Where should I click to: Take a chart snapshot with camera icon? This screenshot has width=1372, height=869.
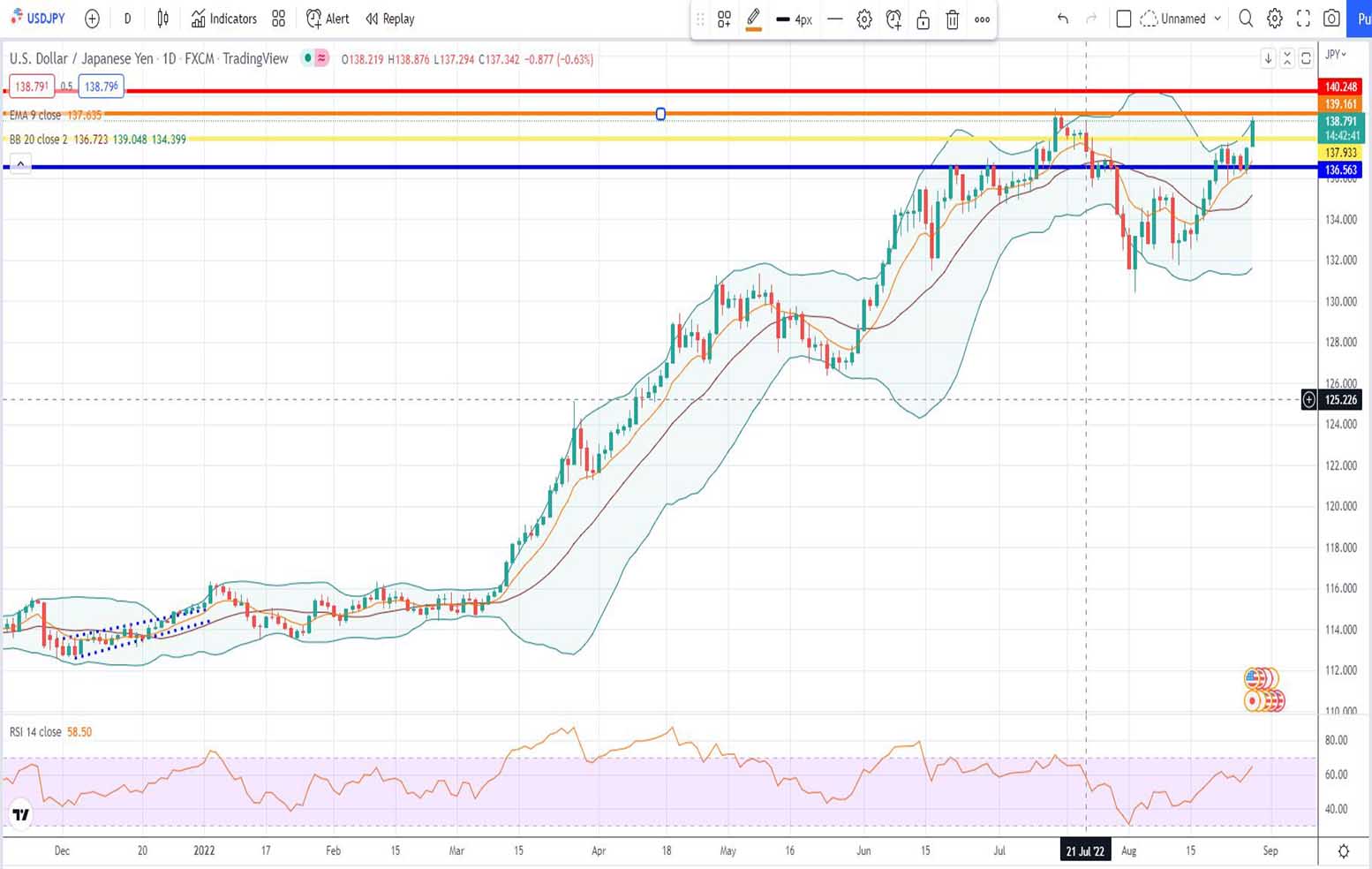point(1331,19)
